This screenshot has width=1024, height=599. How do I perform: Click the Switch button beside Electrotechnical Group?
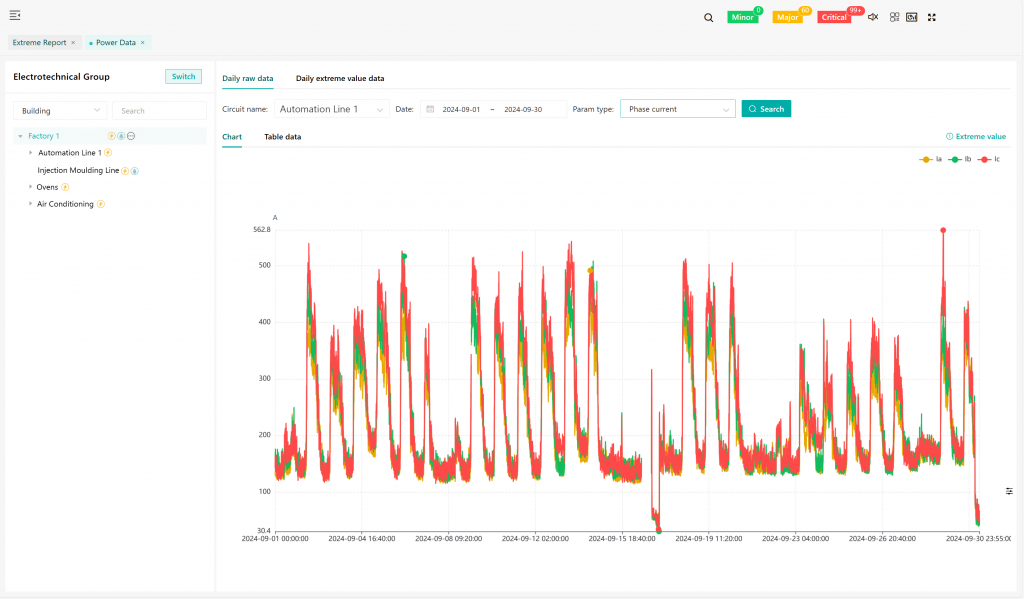coord(183,77)
